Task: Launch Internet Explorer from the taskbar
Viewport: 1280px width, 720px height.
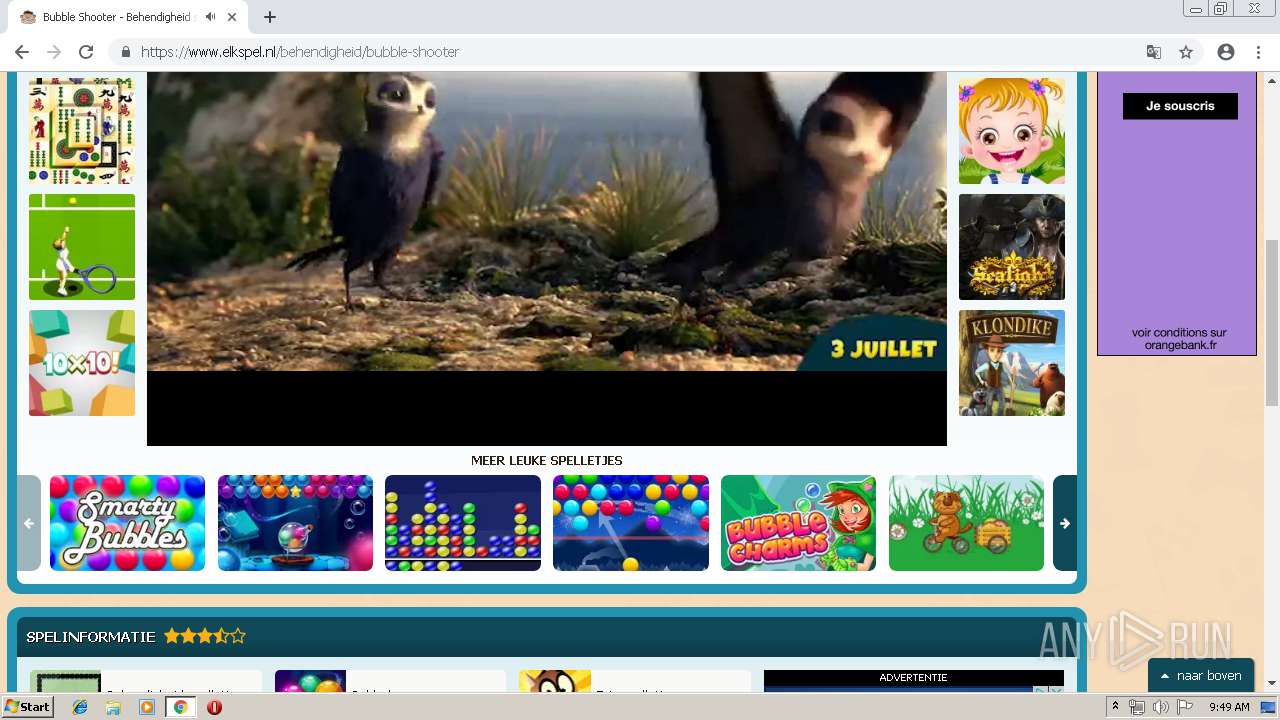Action: coord(80,707)
